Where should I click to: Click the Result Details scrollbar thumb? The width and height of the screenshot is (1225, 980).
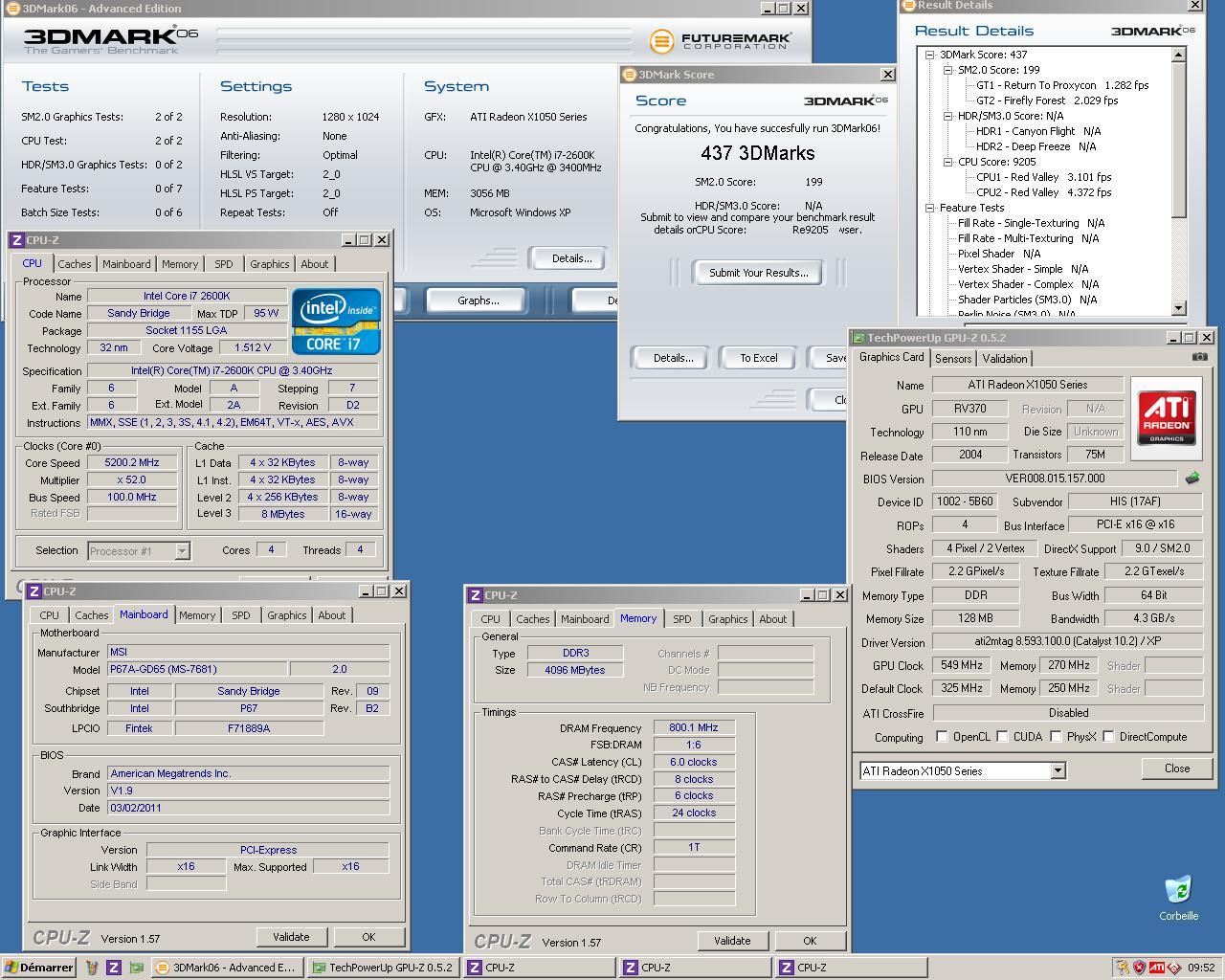(1179, 139)
